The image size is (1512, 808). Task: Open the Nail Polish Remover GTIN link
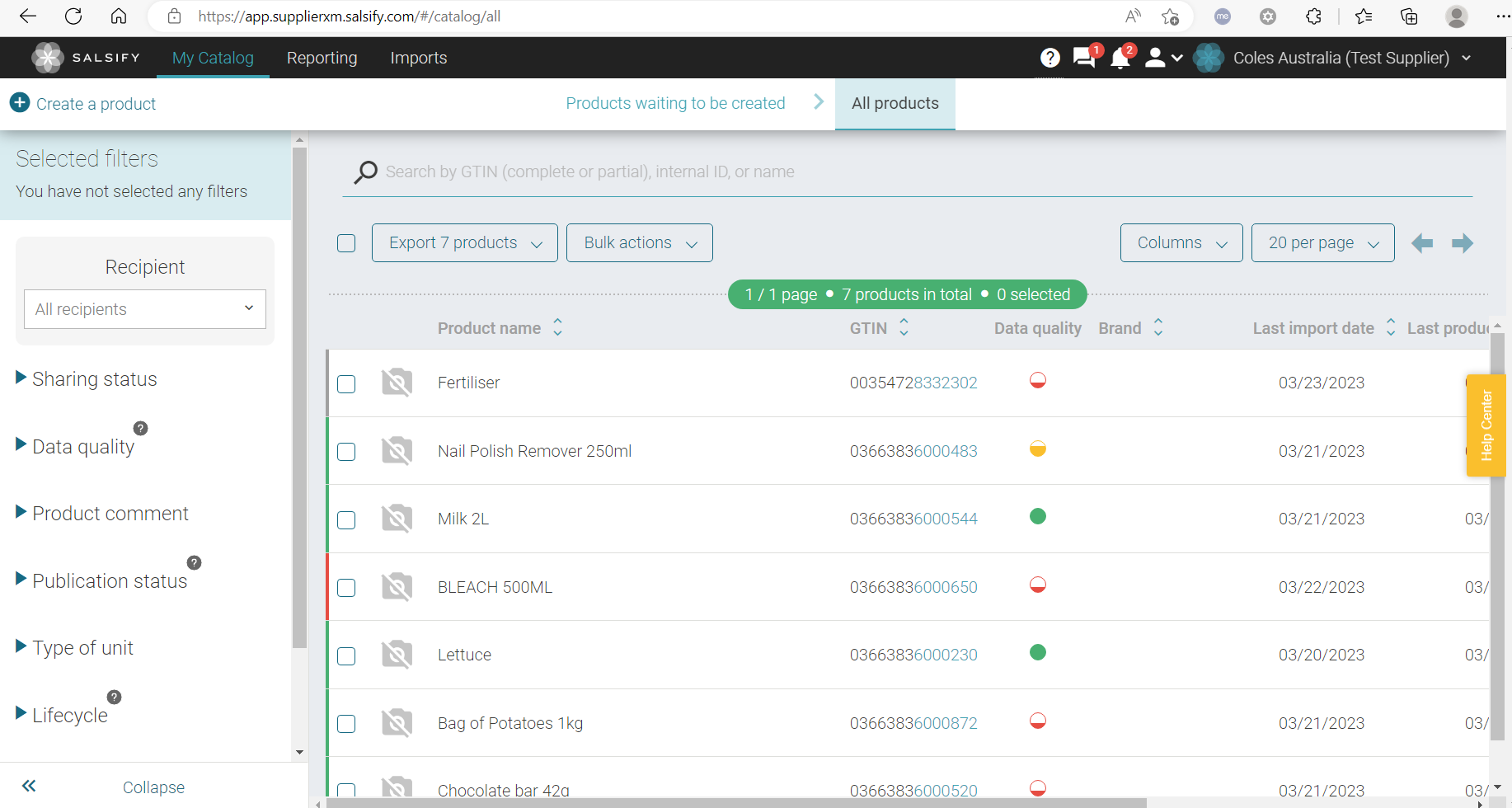pyautogui.click(x=913, y=451)
